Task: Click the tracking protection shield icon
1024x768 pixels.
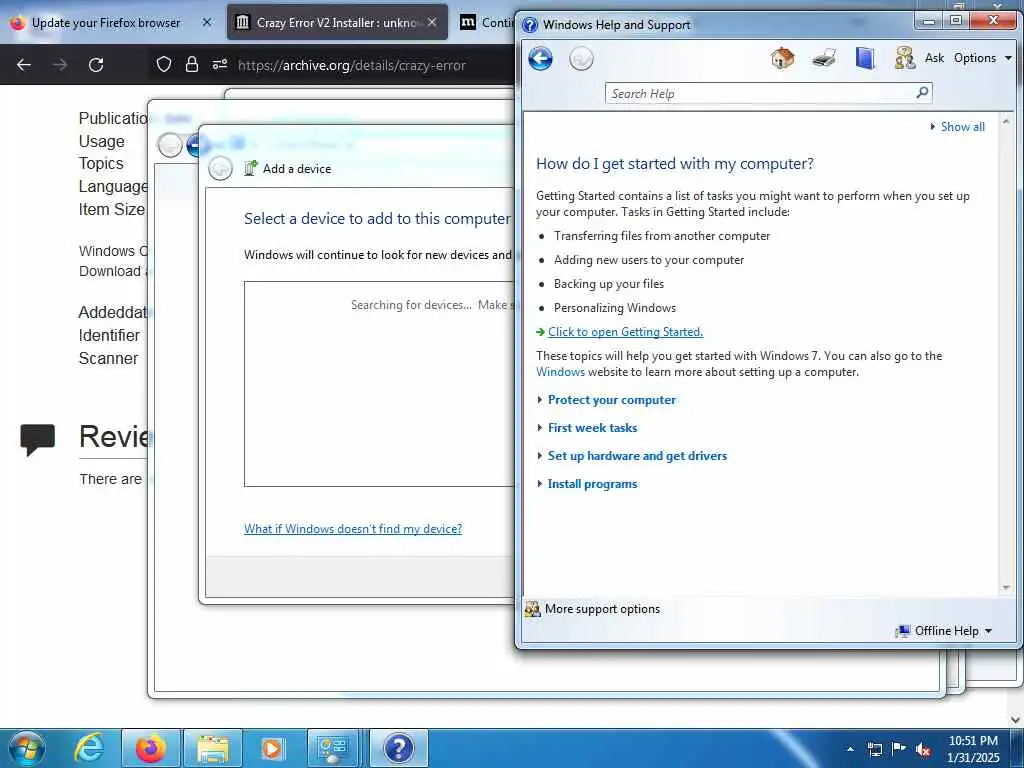Action: tap(164, 64)
